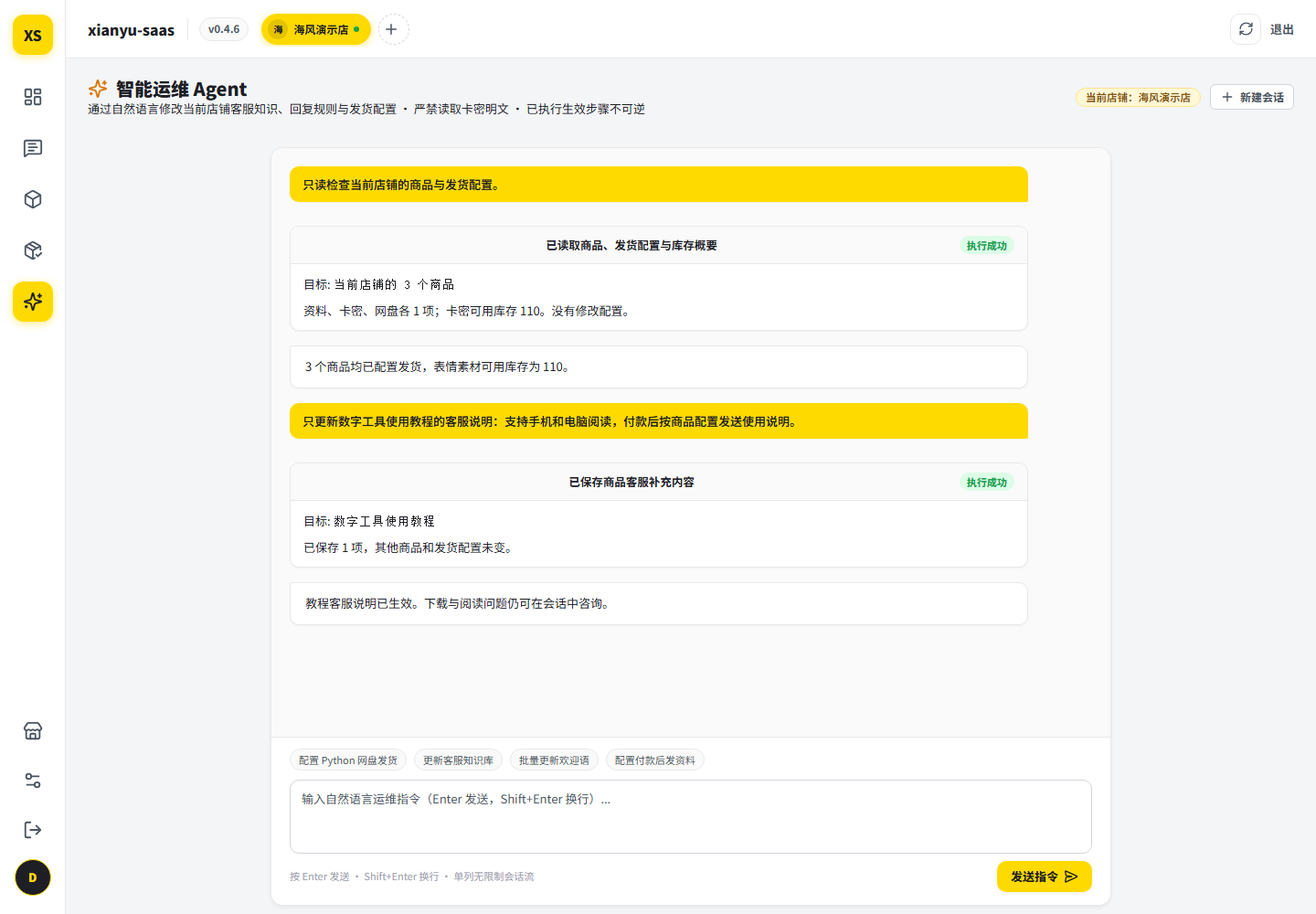Click the message 只读检查当前店铺的商品与发货配置

[659, 185]
